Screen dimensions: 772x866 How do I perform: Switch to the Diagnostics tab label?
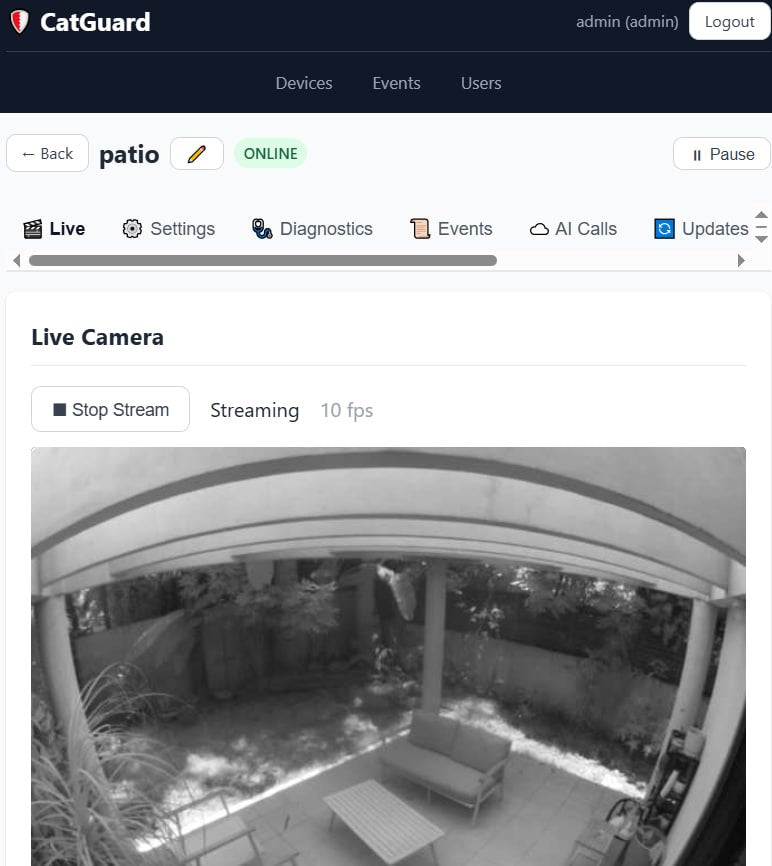326,229
